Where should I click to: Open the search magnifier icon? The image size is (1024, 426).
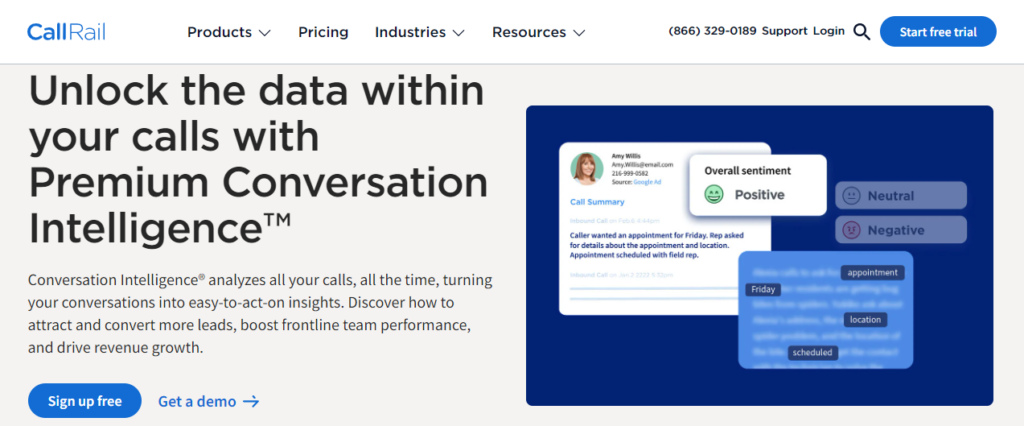[x=862, y=32]
